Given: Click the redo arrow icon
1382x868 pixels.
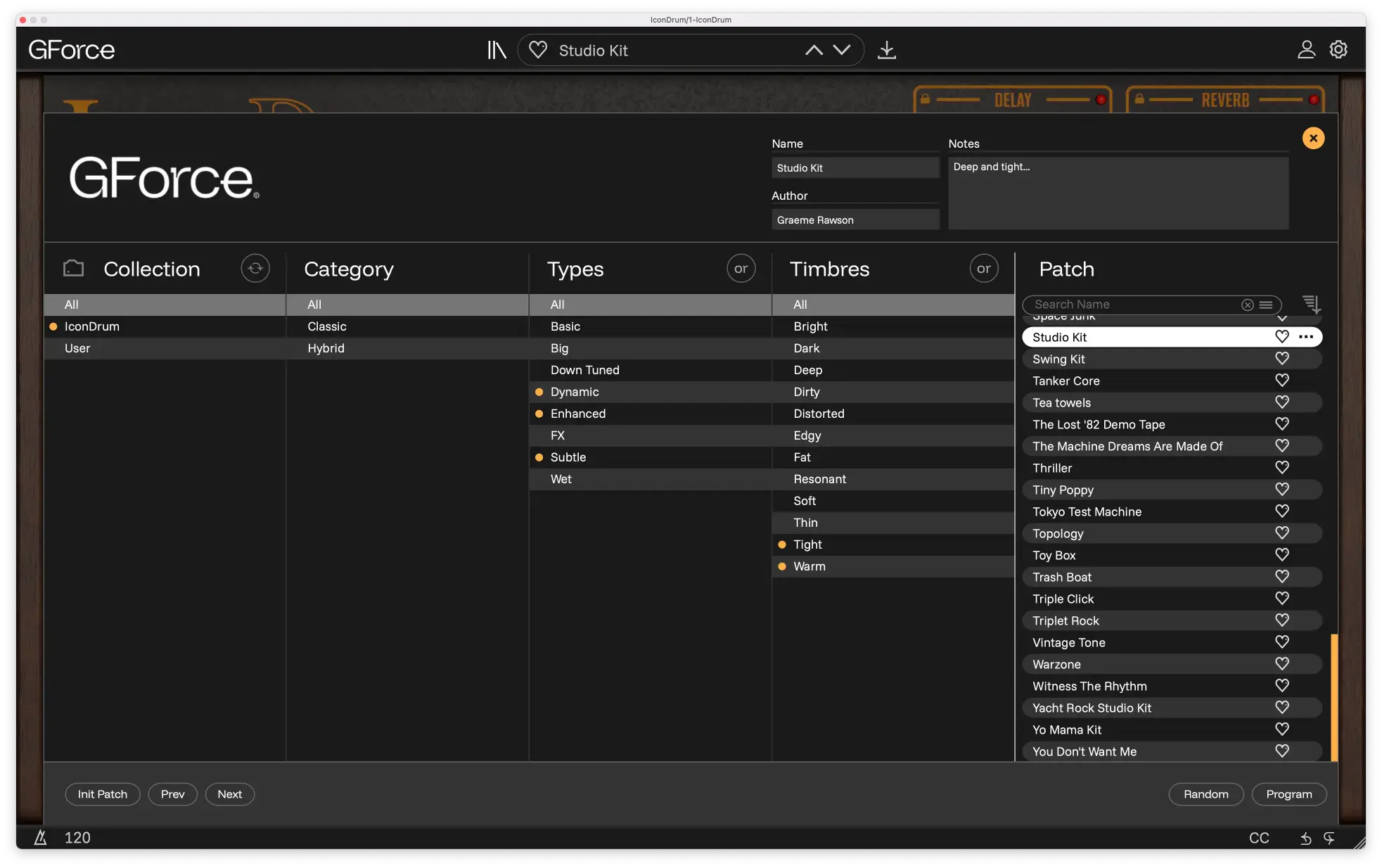Looking at the screenshot, I should pos(1329,838).
